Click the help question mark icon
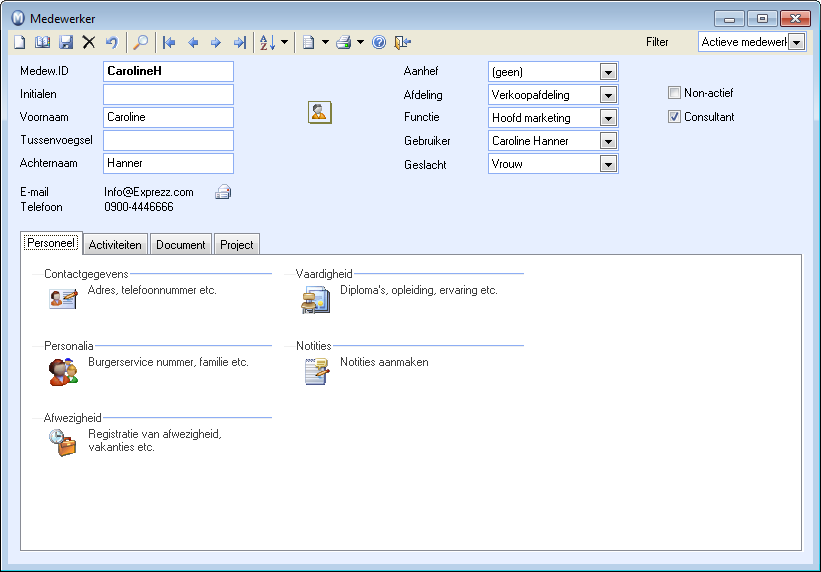Screen dimensions: 821x572 (379, 42)
